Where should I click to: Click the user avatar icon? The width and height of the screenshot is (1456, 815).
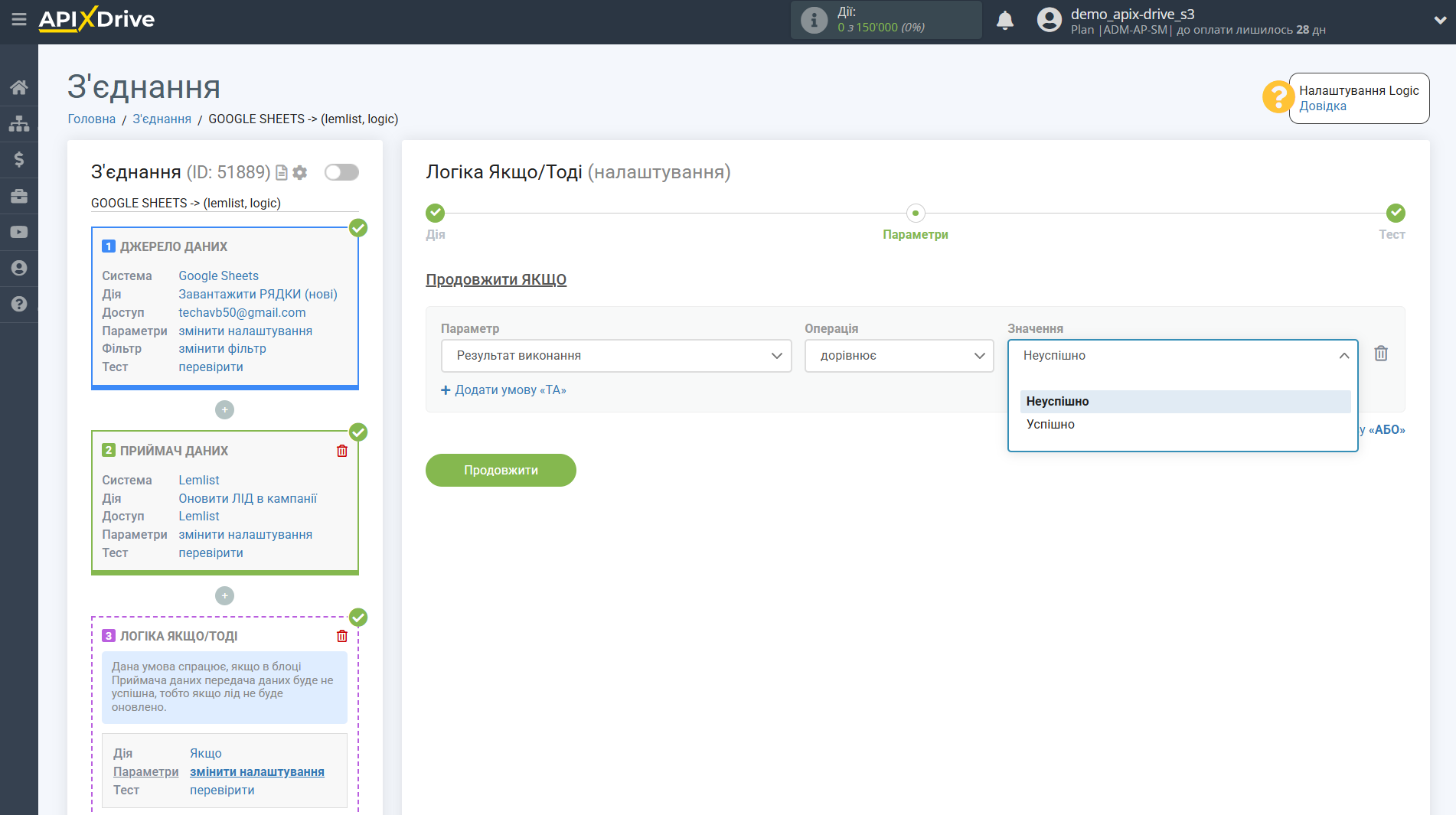[x=1050, y=20]
